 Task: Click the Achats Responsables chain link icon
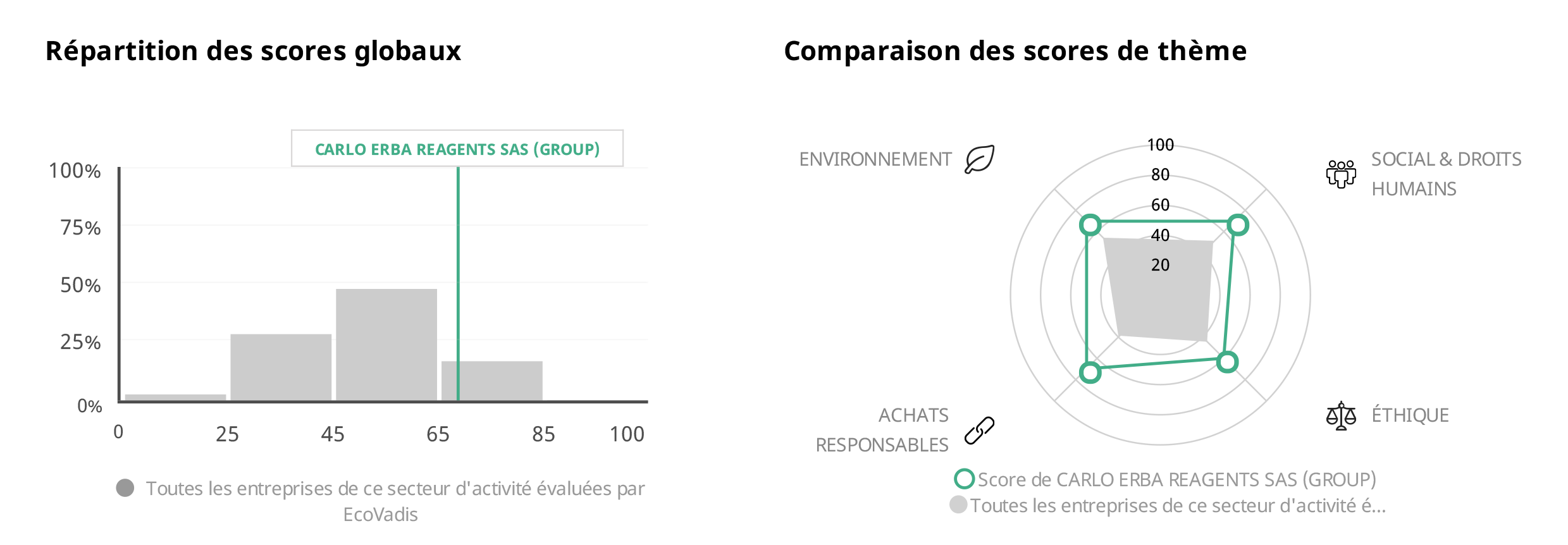pyautogui.click(x=979, y=431)
